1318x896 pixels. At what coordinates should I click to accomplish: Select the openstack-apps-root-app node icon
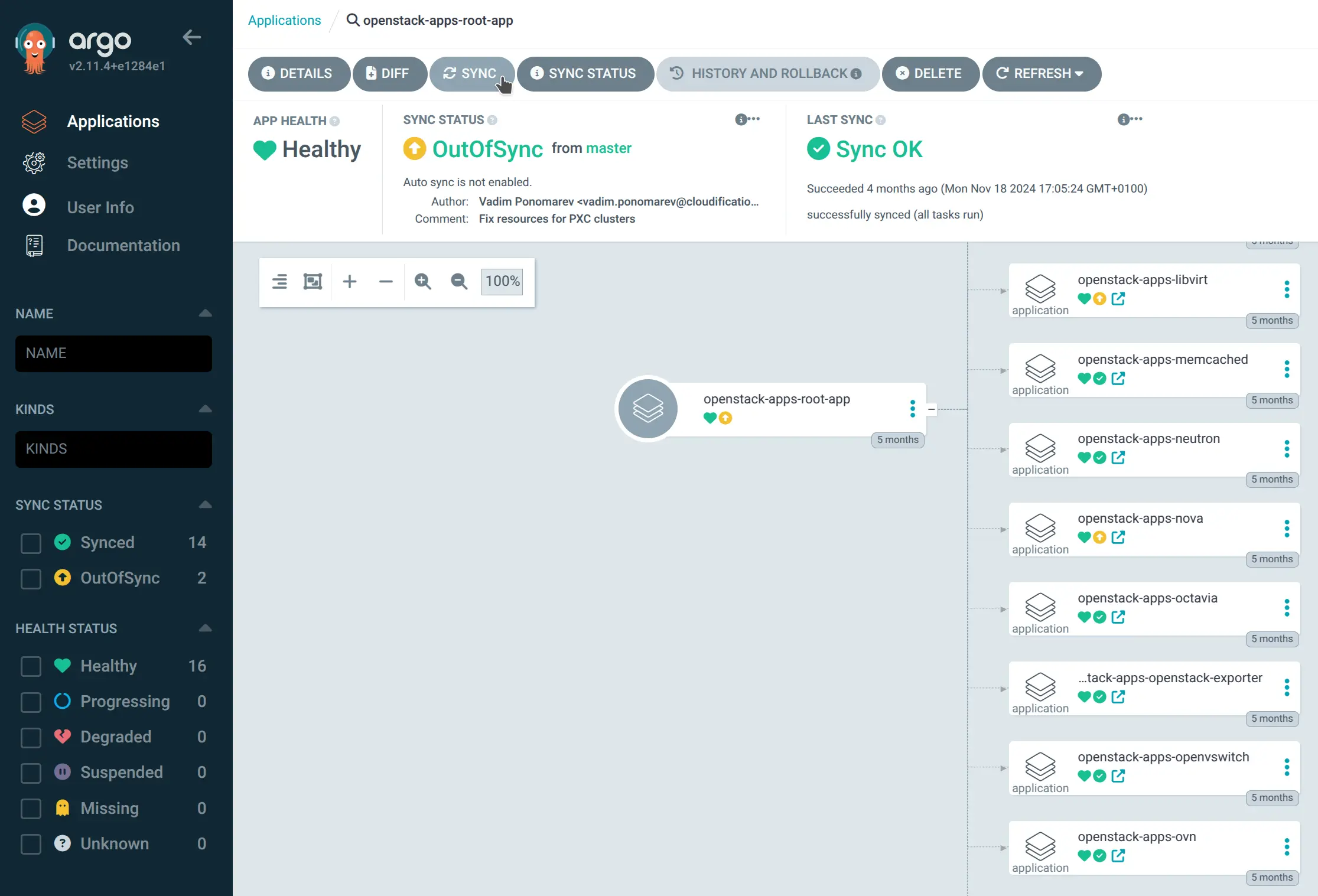648,409
